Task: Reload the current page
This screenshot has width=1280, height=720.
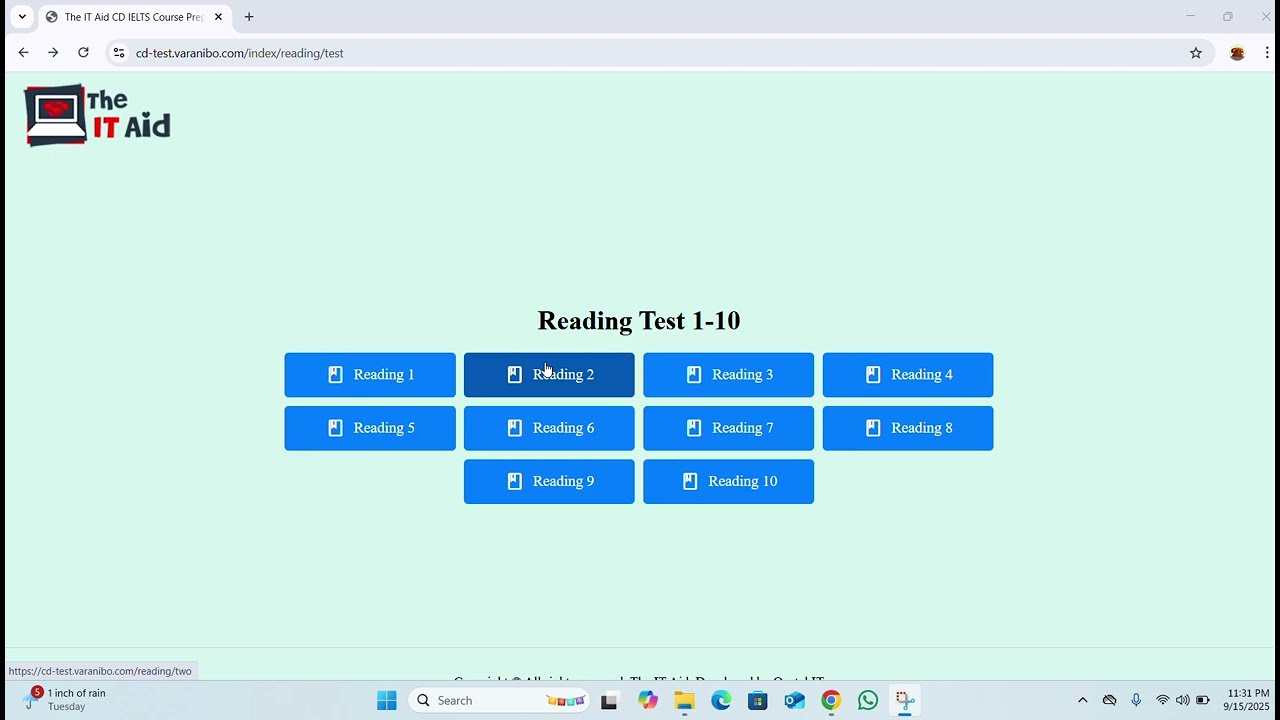Action: pyautogui.click(x=83, y=53)
